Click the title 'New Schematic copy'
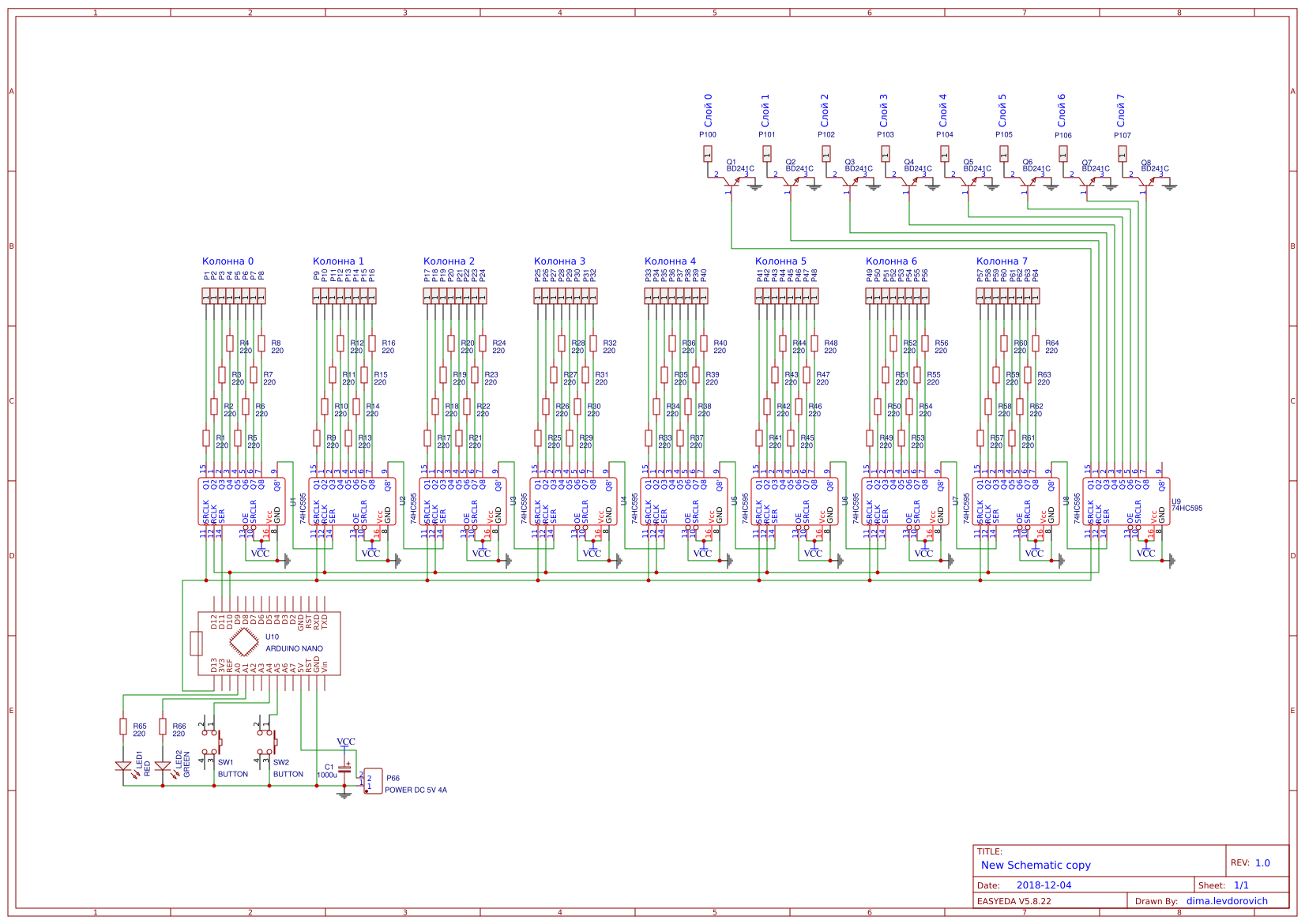 [x=1035, y=865]
